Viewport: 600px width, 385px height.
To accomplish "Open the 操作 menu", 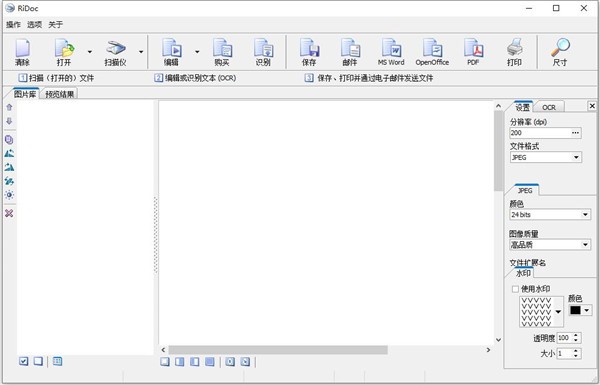I will pyautogui.click(x=13, y=24).
